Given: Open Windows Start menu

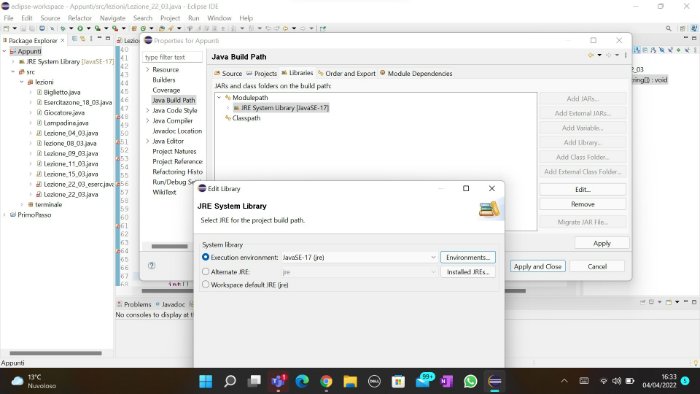Looking at the screenshot, I should point(206,381).
